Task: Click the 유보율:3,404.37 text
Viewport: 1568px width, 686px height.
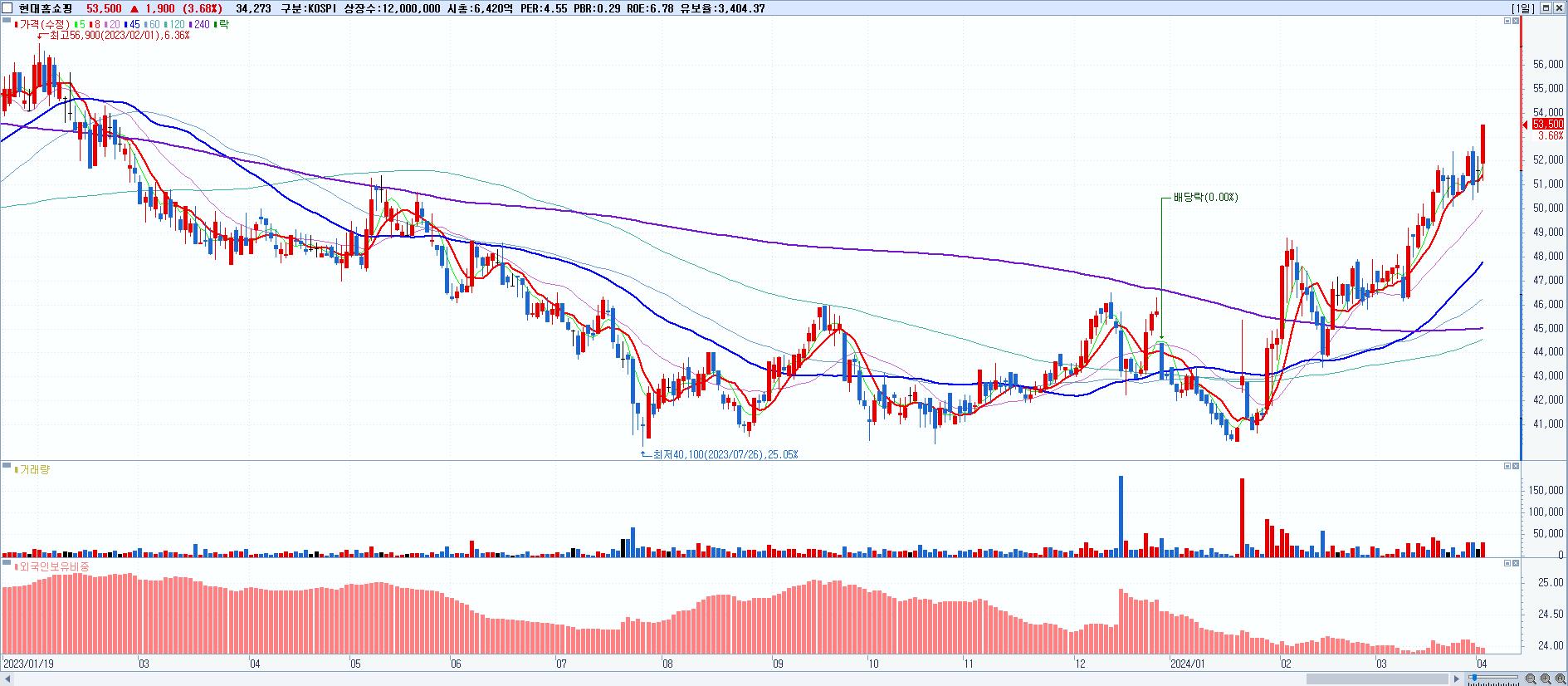Action: click(722, 8)
